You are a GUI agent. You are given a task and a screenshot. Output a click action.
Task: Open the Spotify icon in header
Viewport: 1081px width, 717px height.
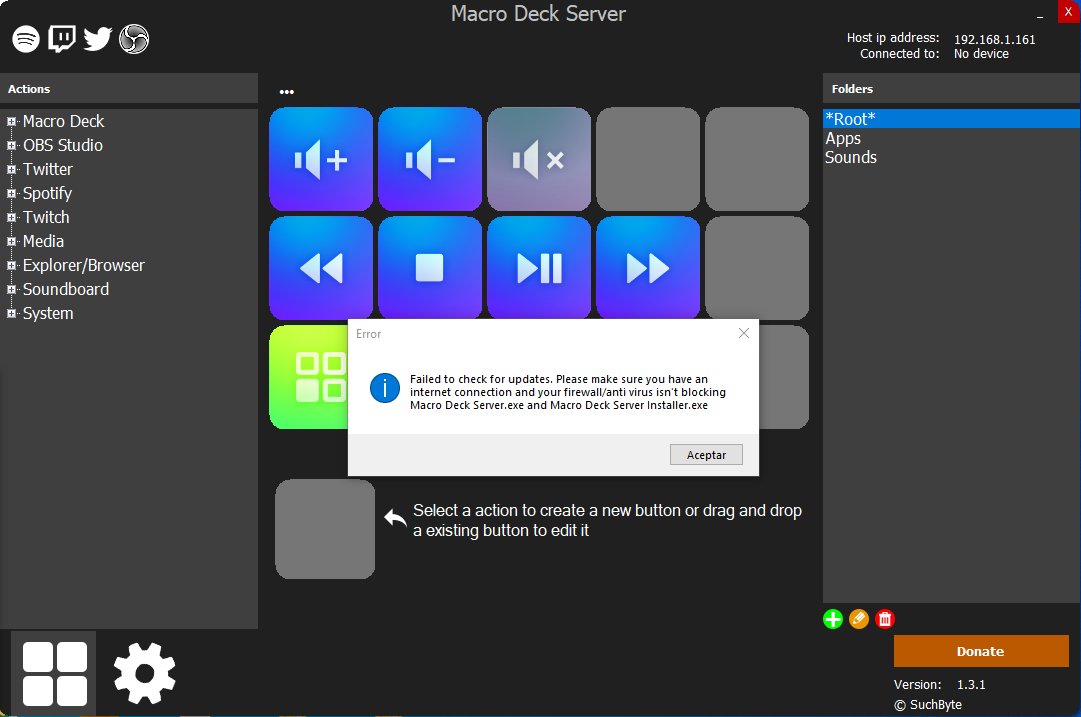pyautogui.click(x=26, y=39)
